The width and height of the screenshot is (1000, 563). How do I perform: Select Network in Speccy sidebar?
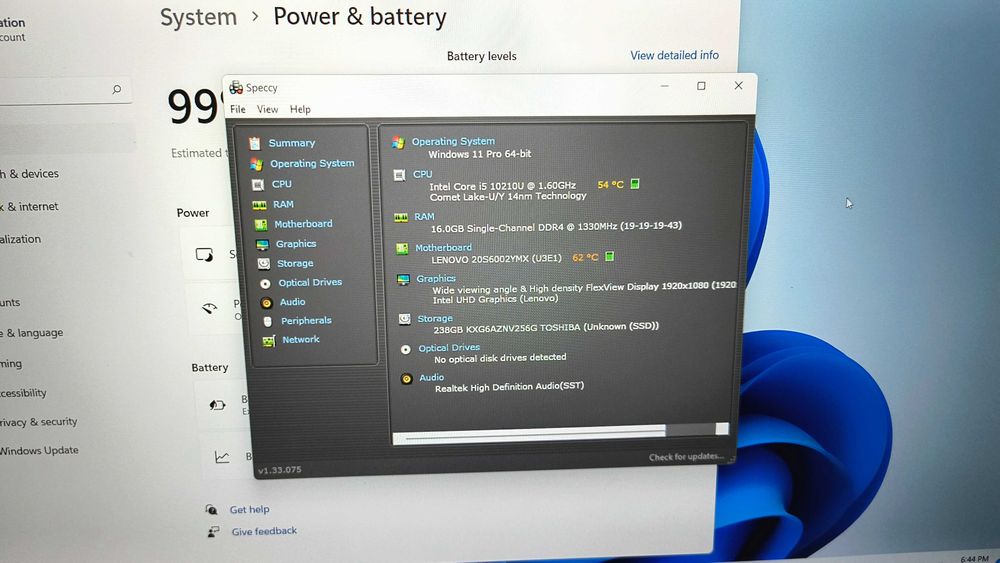click(300, 340)
